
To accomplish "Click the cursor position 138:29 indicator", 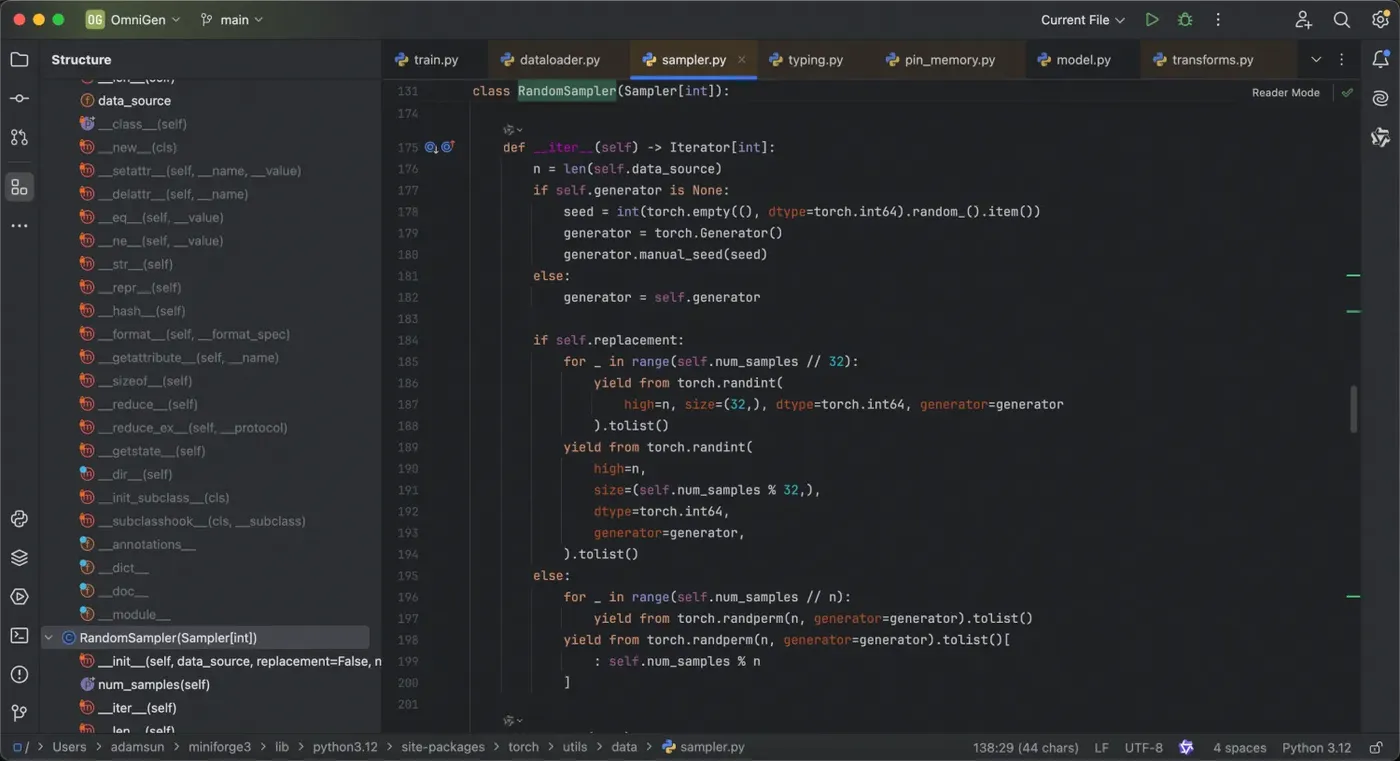I will coord(1025,747).
